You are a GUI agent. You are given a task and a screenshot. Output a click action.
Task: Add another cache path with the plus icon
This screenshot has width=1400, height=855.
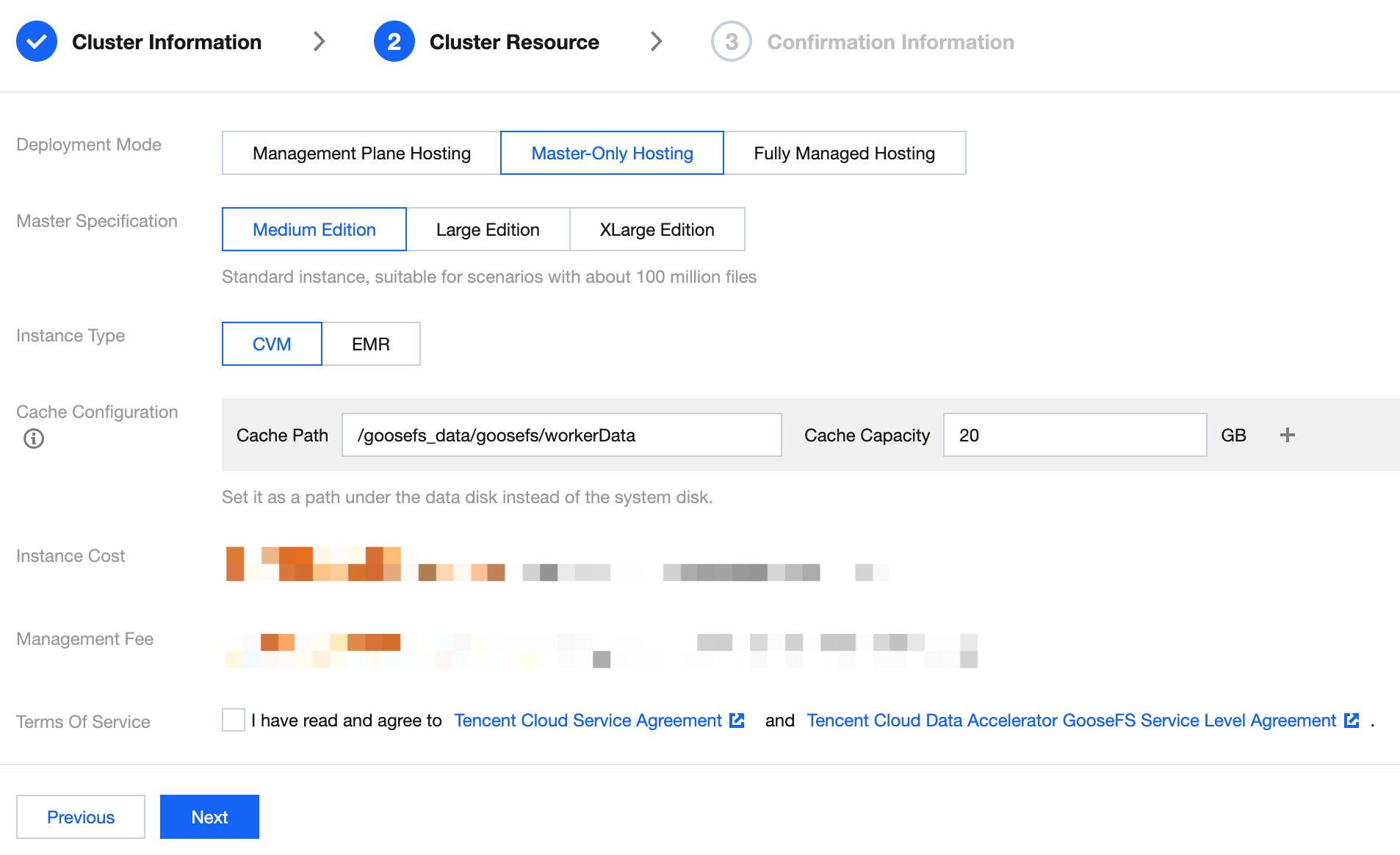(x=1288, y=435)
